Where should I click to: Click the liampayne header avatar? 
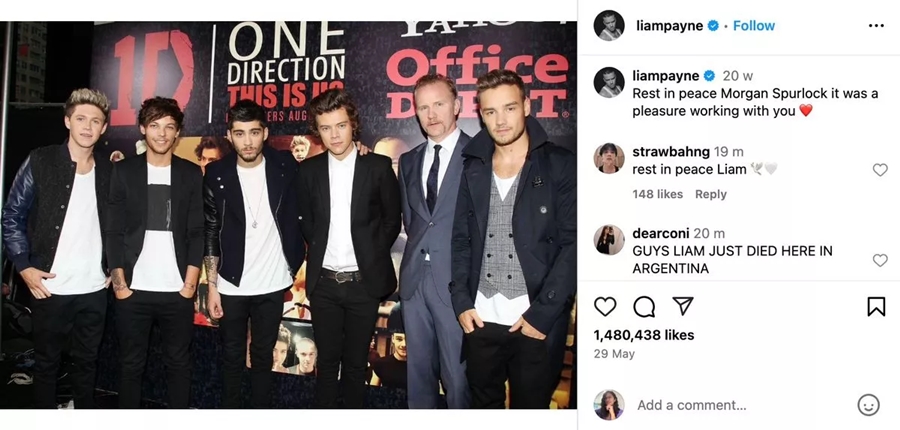point(609,26)
